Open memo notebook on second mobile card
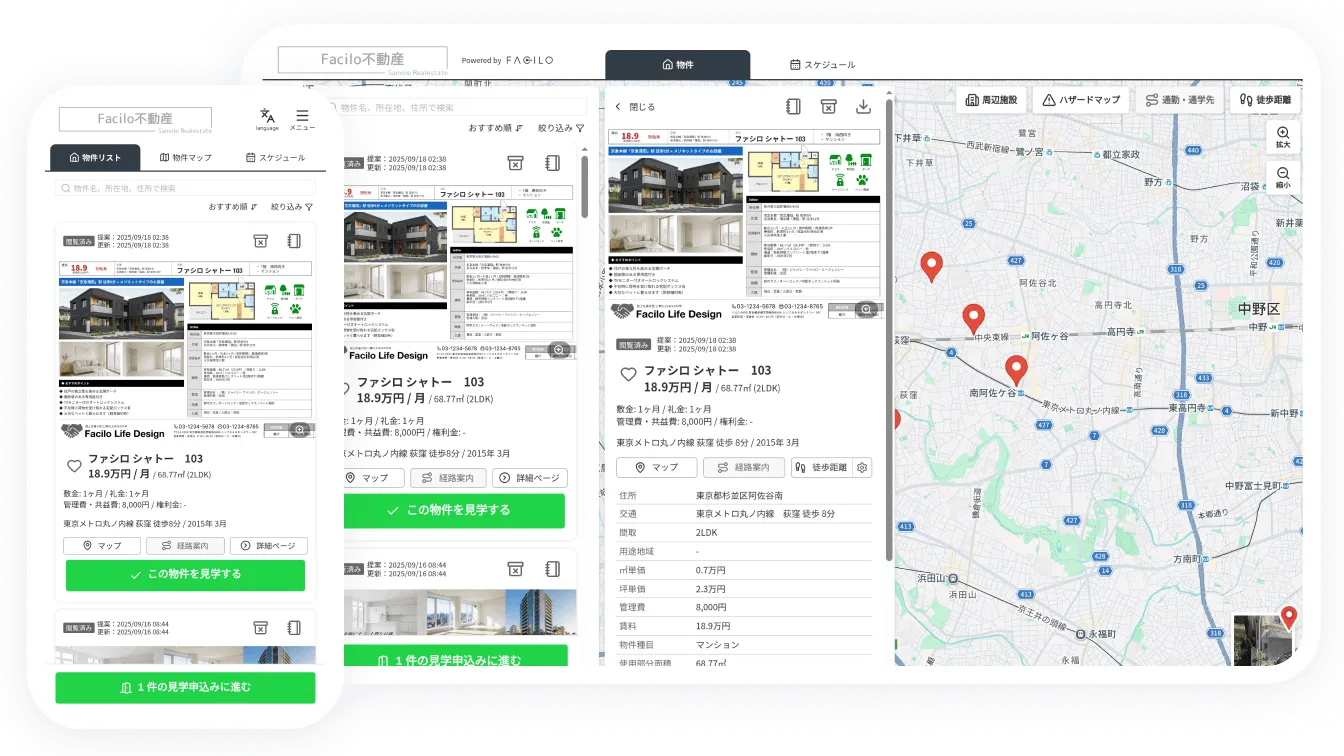The width and height of the screenshot is (1344, 756). tap(294, 627)
